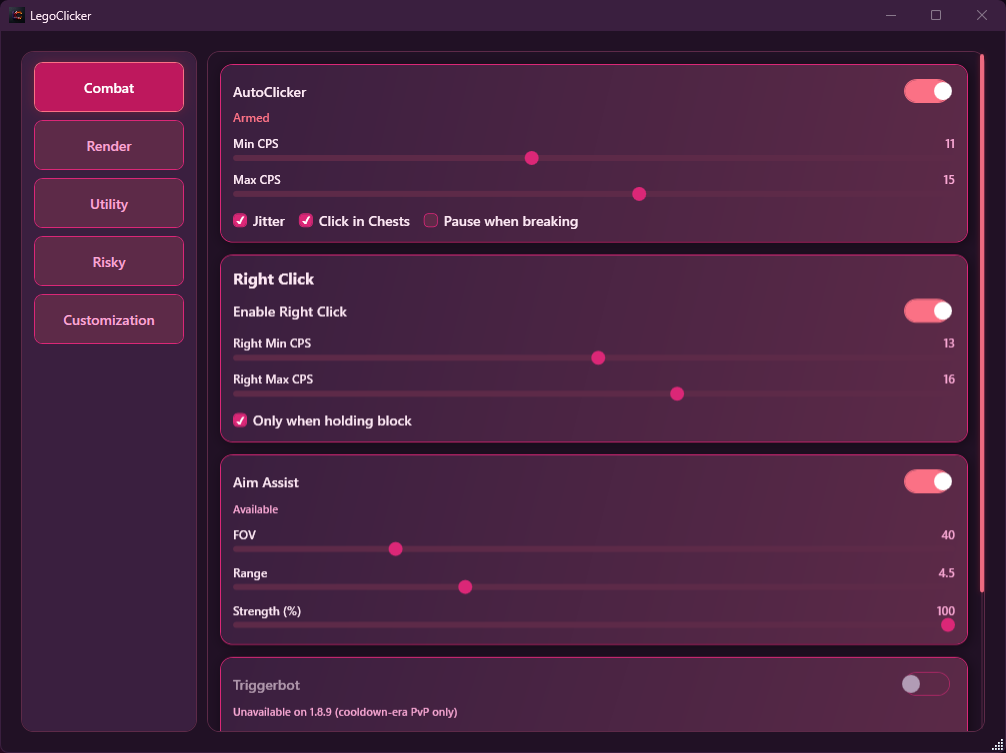
Task: Uncheck Only when holding block
Action: 240,421
